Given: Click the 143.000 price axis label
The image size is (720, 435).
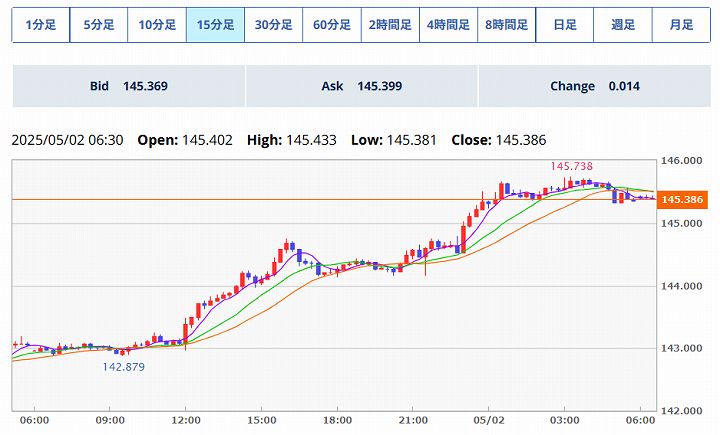Looking at the screenshot, I should (681, 348).
